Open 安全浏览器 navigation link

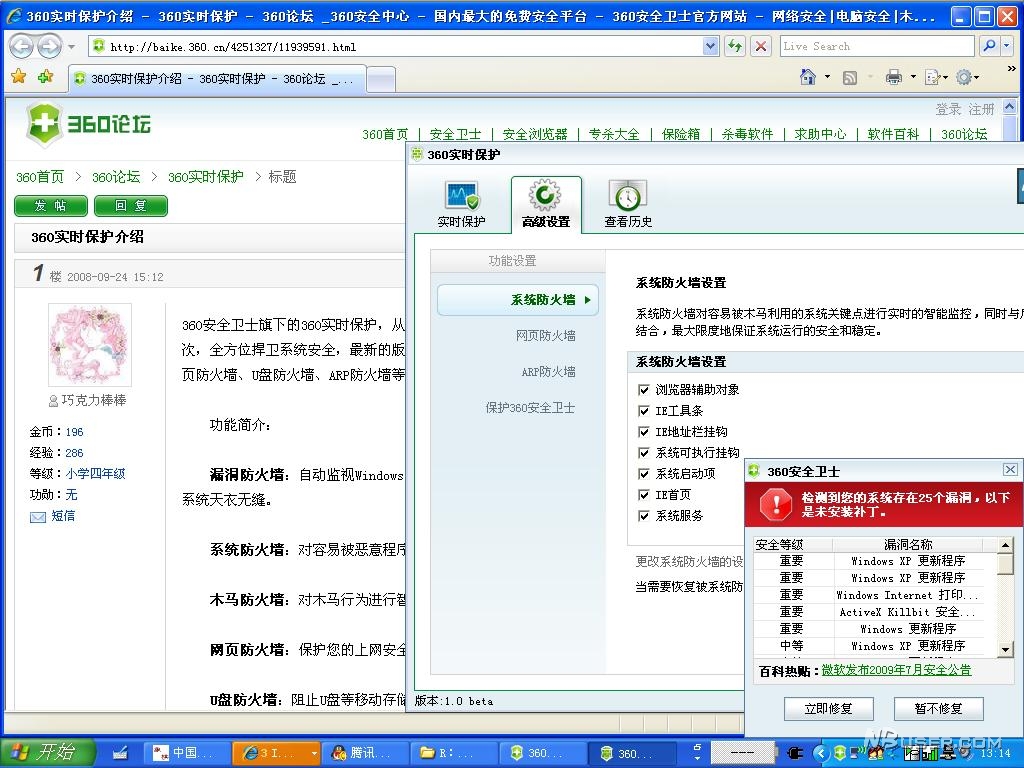coord(535,134)
